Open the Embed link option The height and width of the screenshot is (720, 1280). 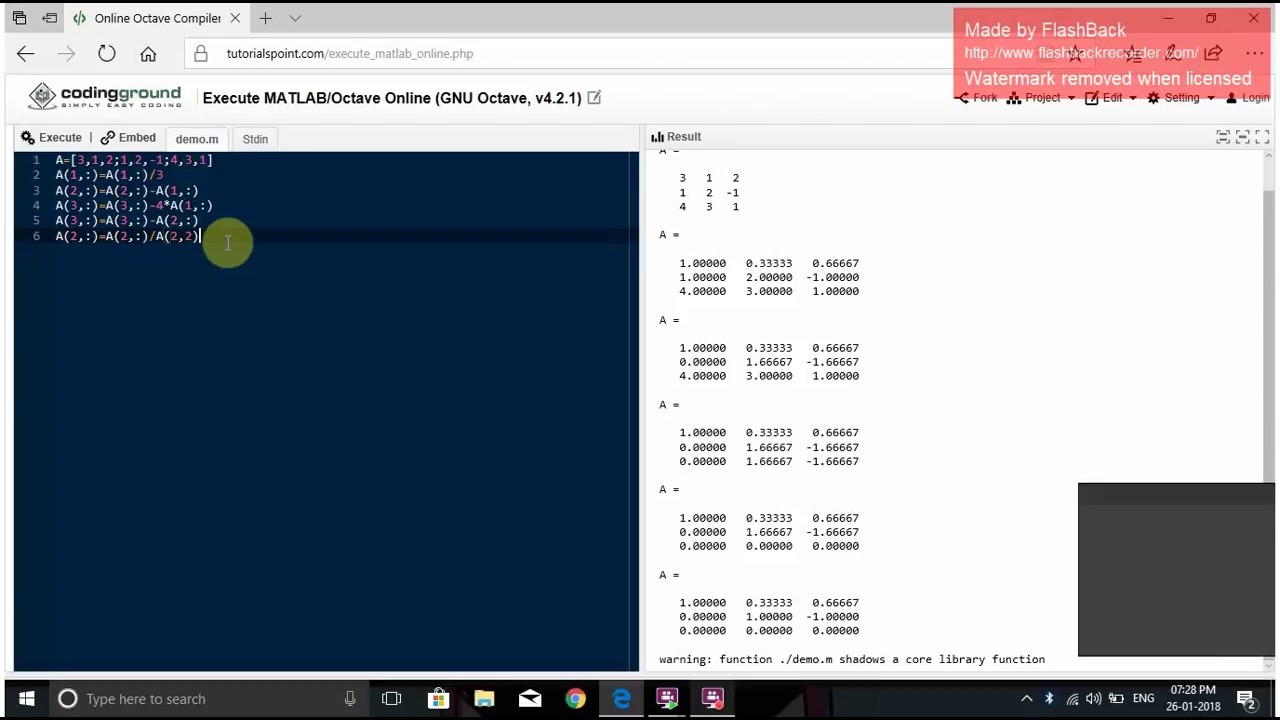pos(128,138)
